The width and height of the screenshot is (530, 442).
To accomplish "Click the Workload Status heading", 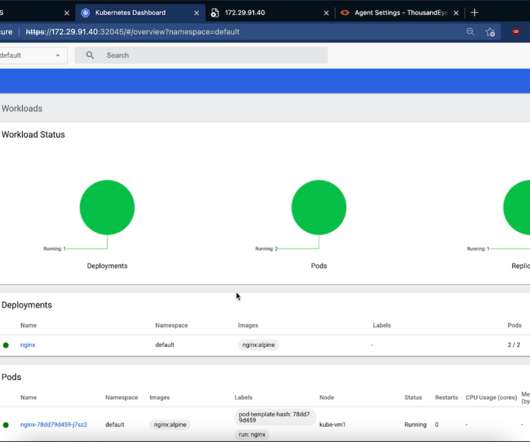I will click(x=33, y=134).
